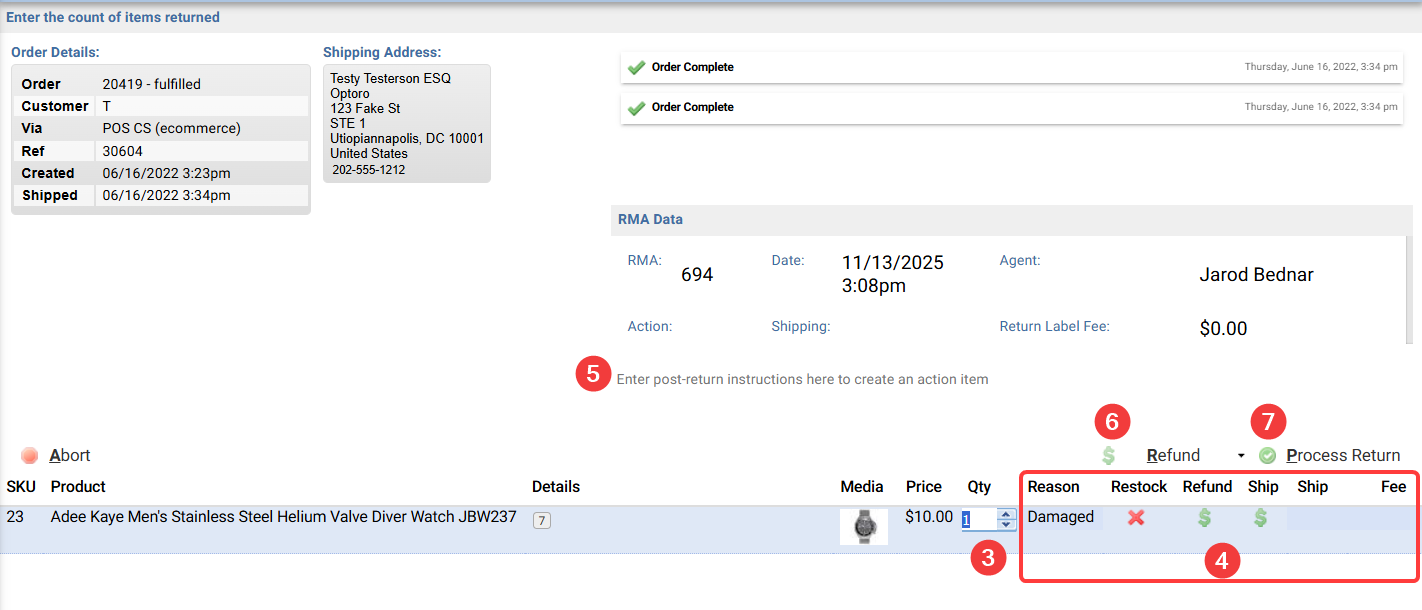Open the Damaged reason selector
The height and width of the screenshot is (610, 1422).
[1060, 518]
